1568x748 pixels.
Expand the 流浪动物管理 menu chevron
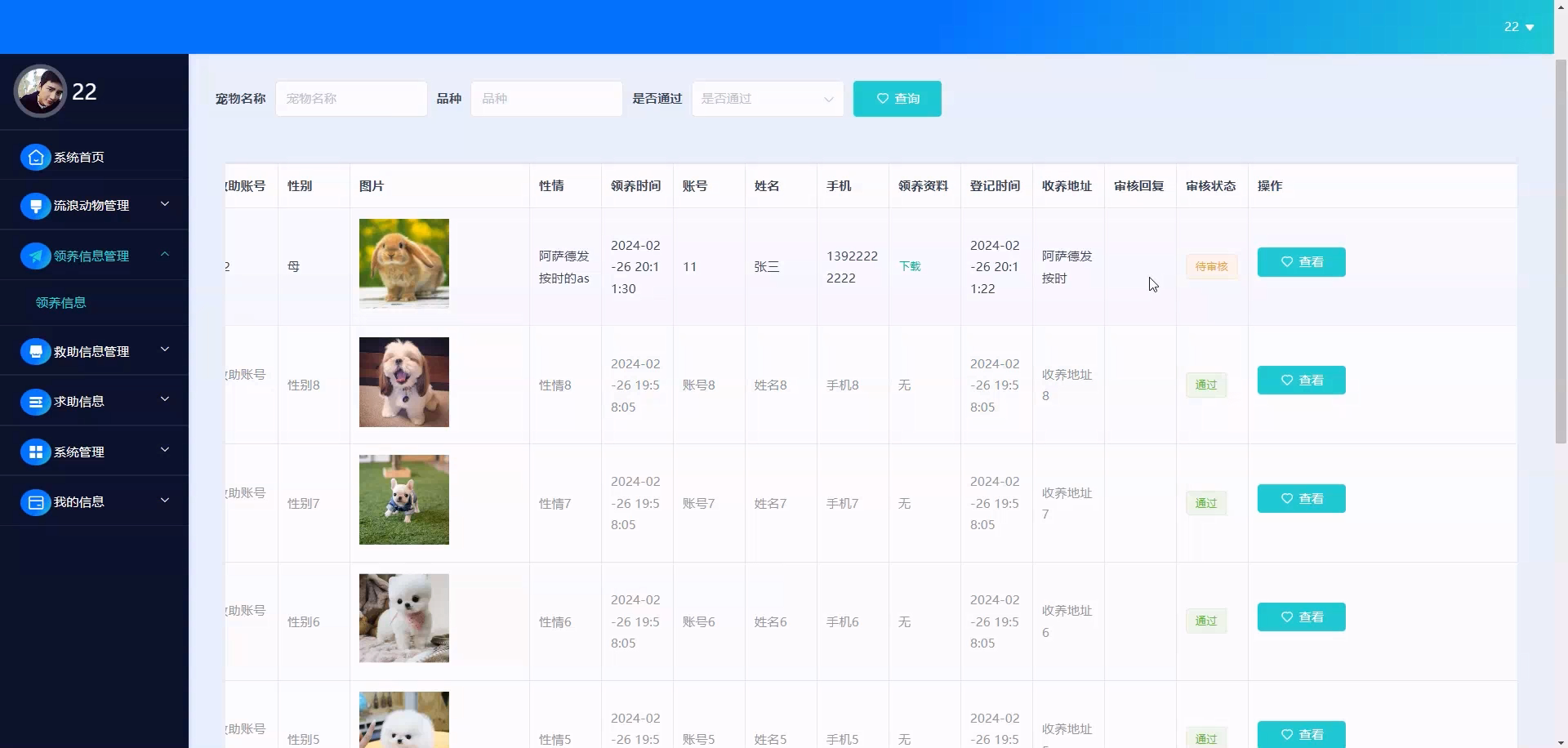(x=165, y=204)
